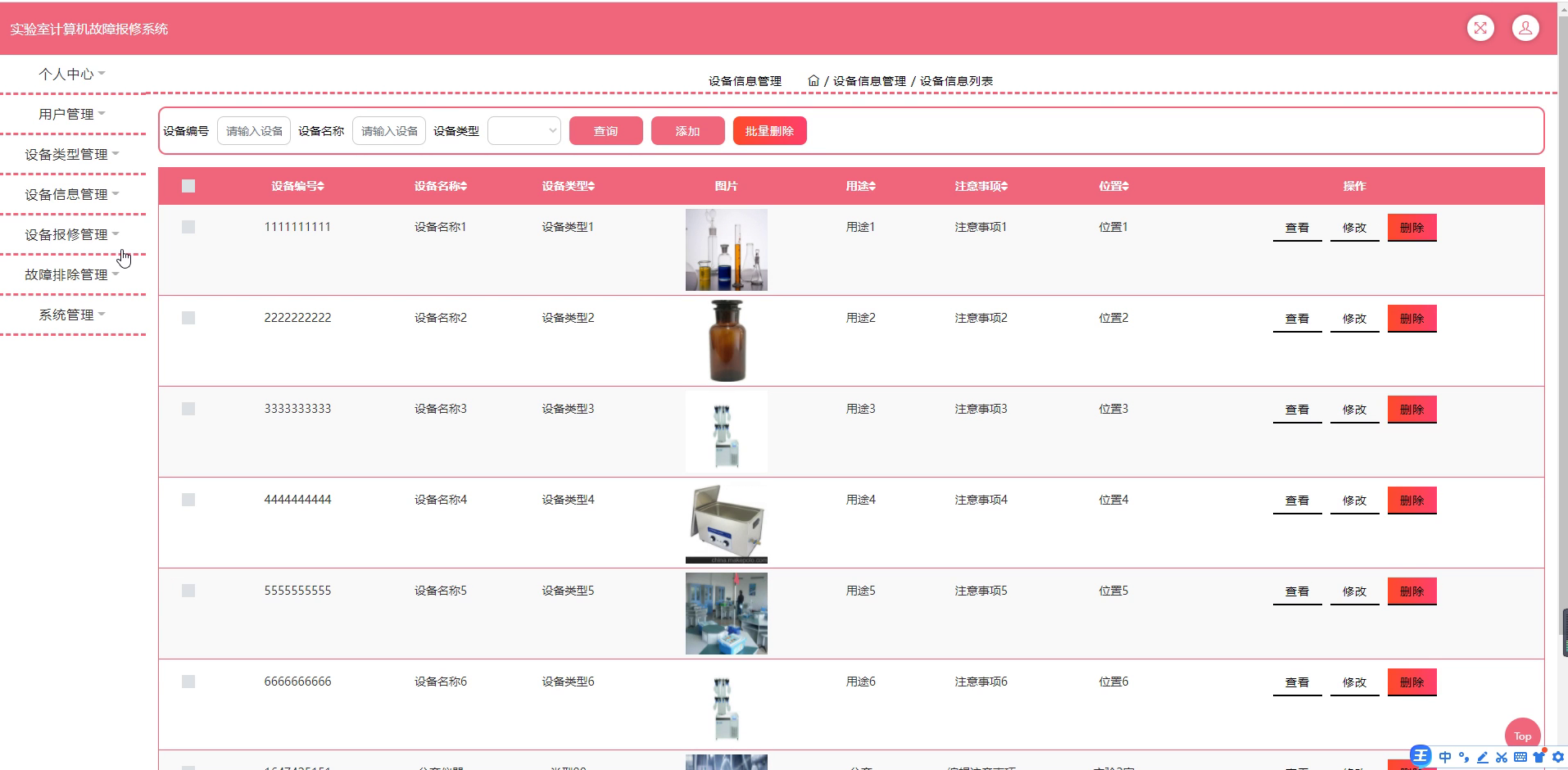The width and height of the screenshot is (1568, 770).
Task: Expand the 个人中心 sidebar menu
Action: (72, 74)
